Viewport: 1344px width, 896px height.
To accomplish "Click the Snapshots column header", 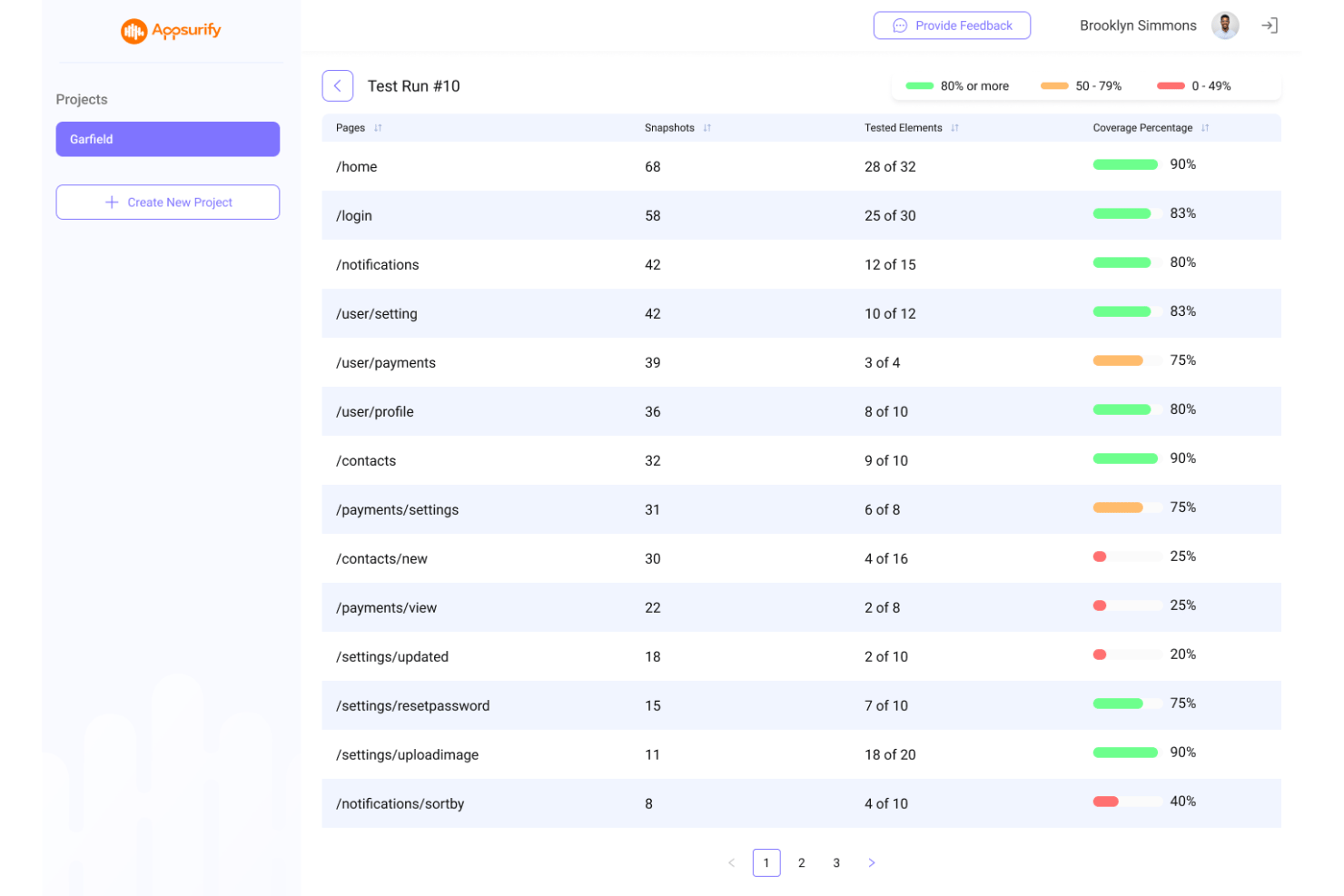I will 669,128.
